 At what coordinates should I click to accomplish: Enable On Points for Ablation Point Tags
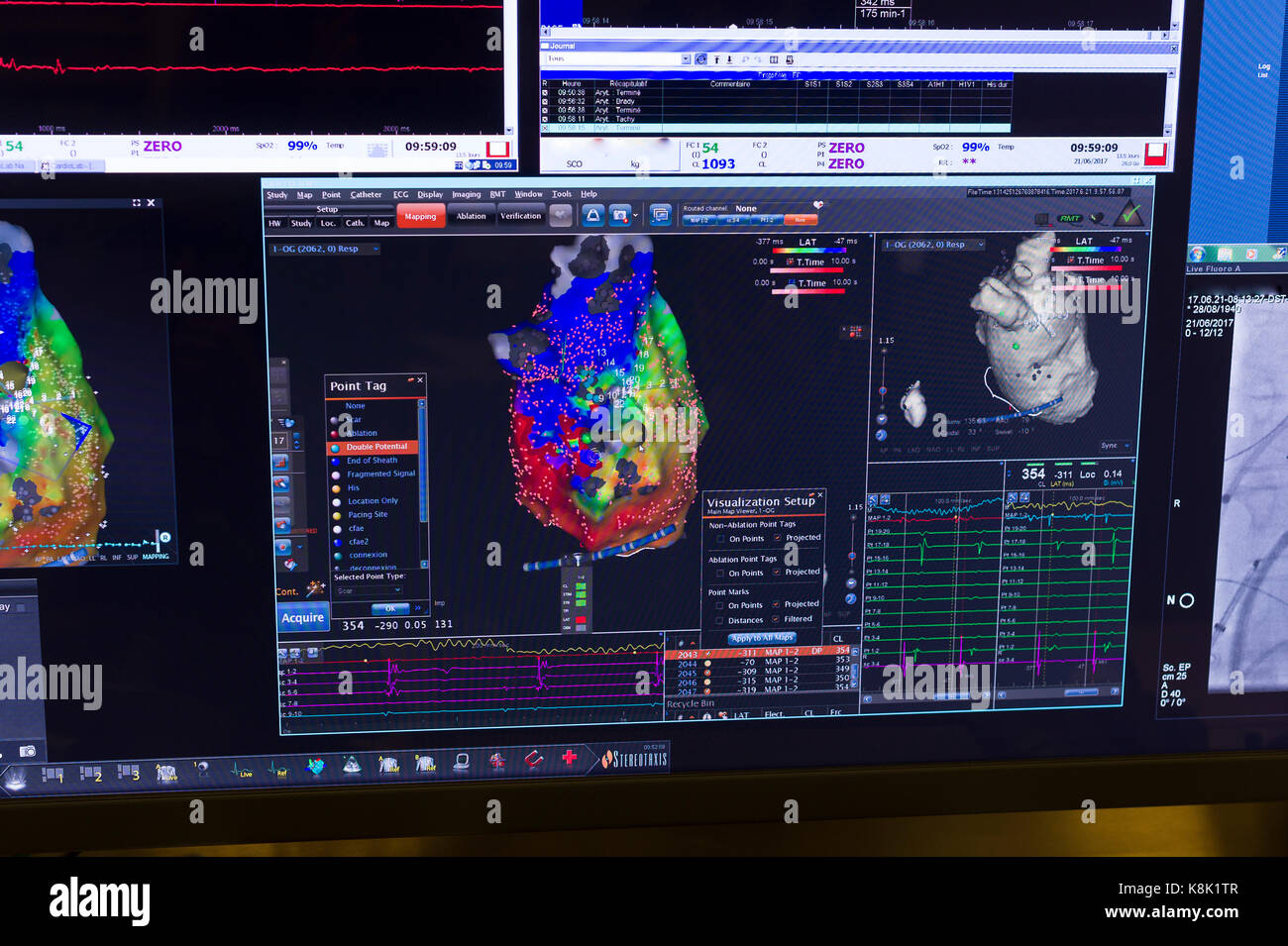coord(720,574)
